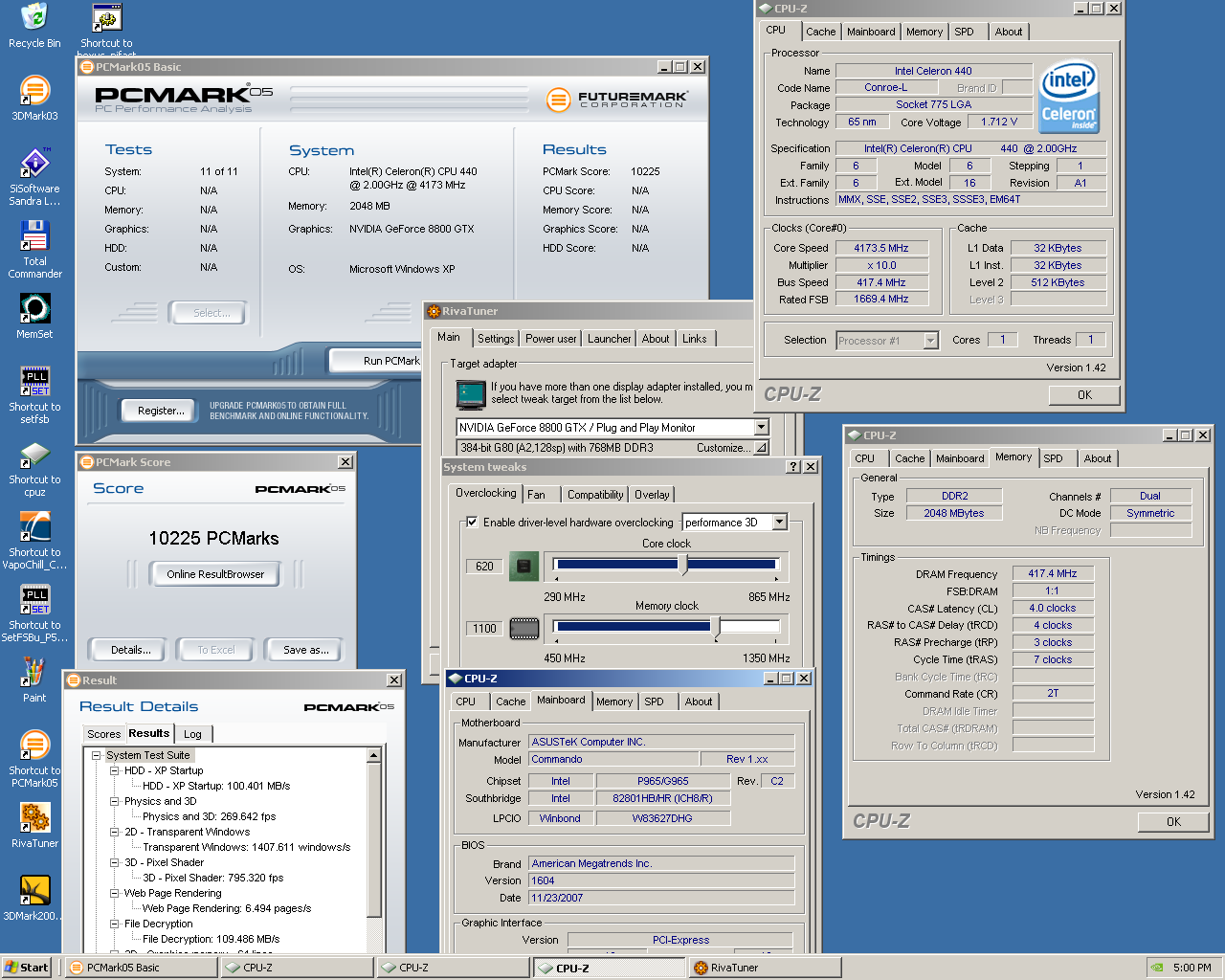The image size is (1225, 980).
Task: Open the performance 3D mode dropdown
Action: [780, 523]
